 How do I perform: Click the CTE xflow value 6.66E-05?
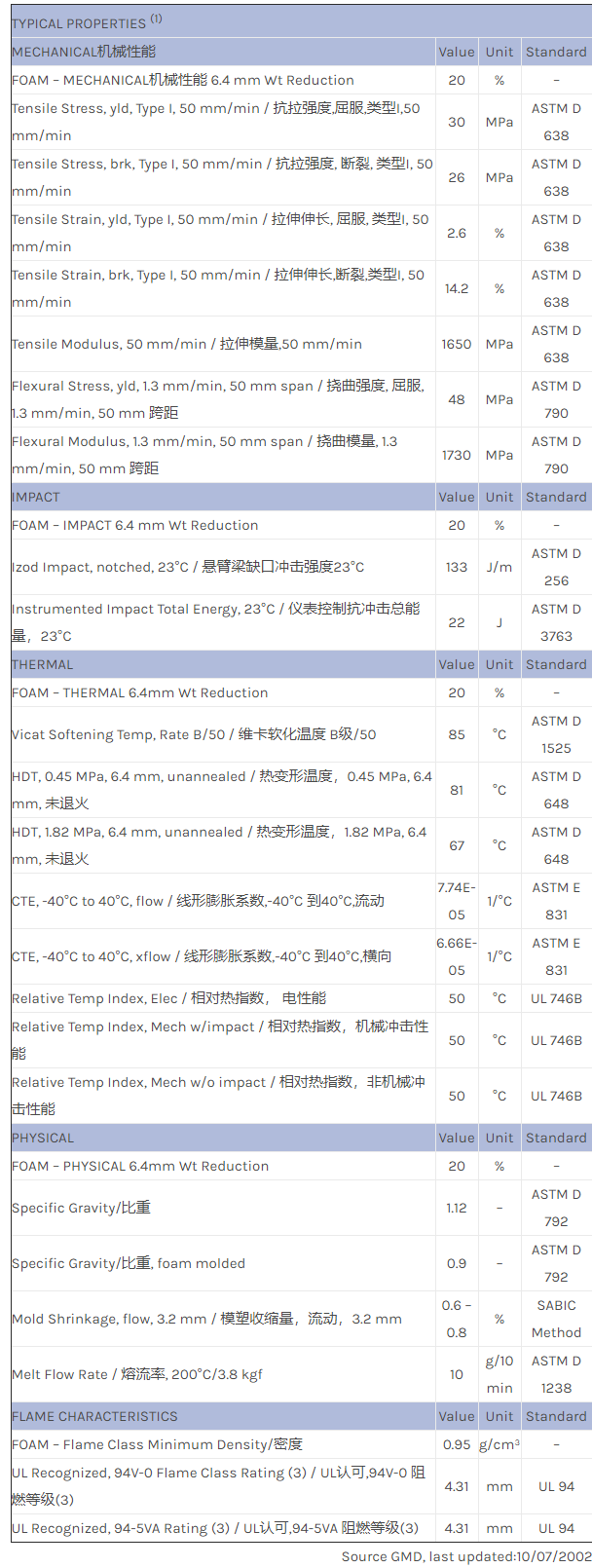click(x=456, y=956)
